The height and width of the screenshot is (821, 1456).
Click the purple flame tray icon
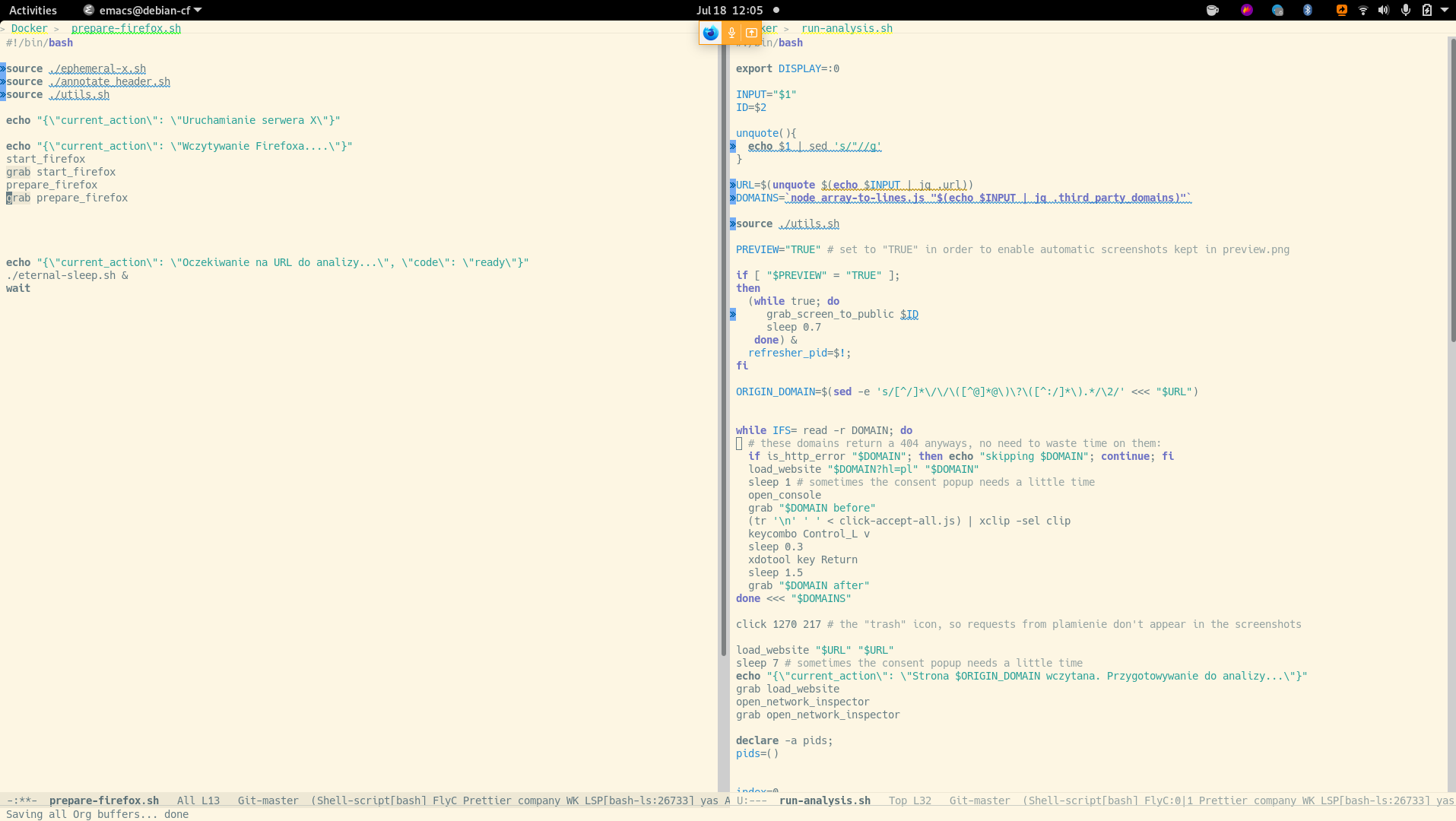point(1247,10)
